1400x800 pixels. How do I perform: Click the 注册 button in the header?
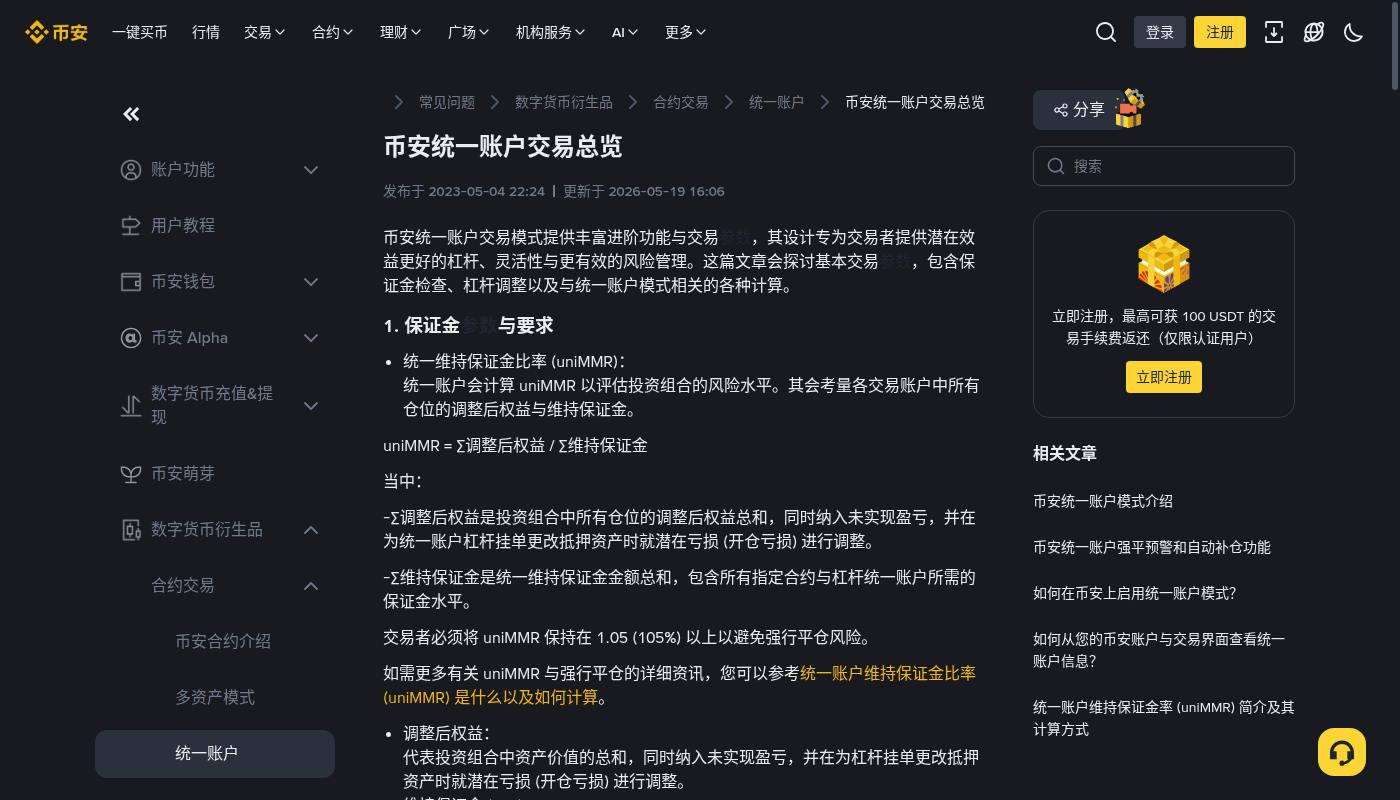[x=1220, y=32]
